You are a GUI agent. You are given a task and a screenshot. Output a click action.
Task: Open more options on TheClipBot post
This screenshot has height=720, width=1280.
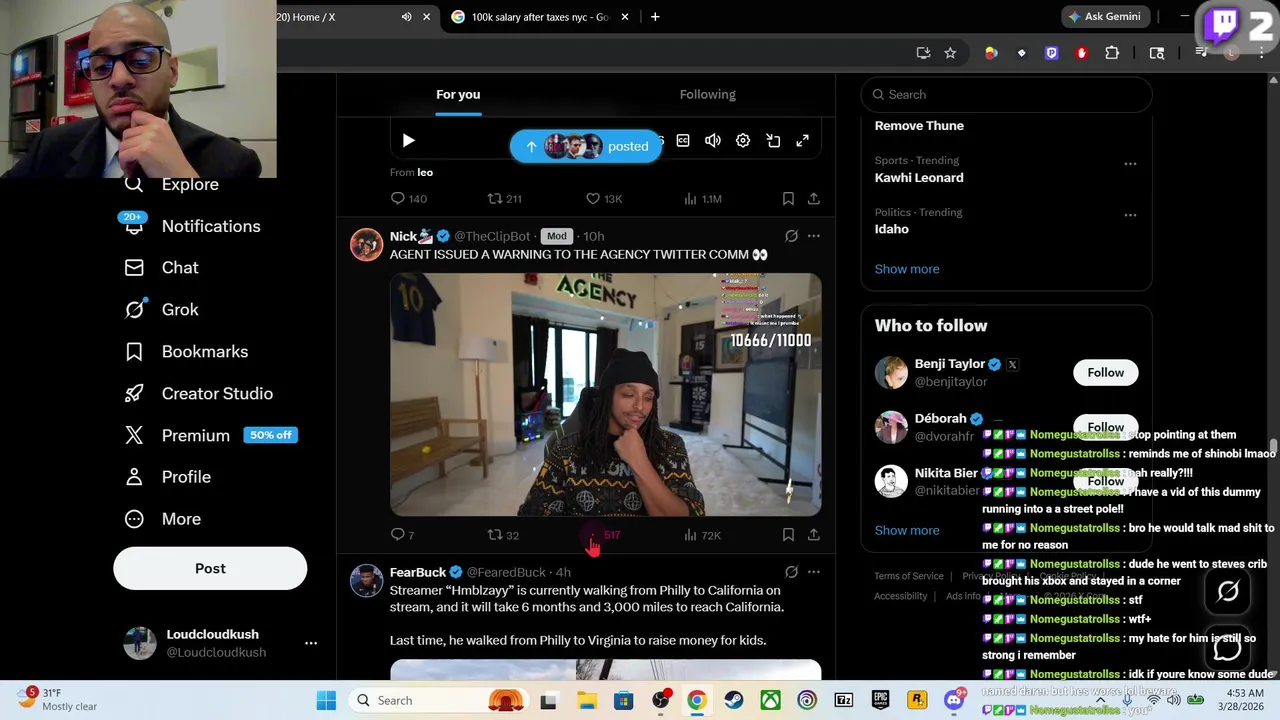814,236
